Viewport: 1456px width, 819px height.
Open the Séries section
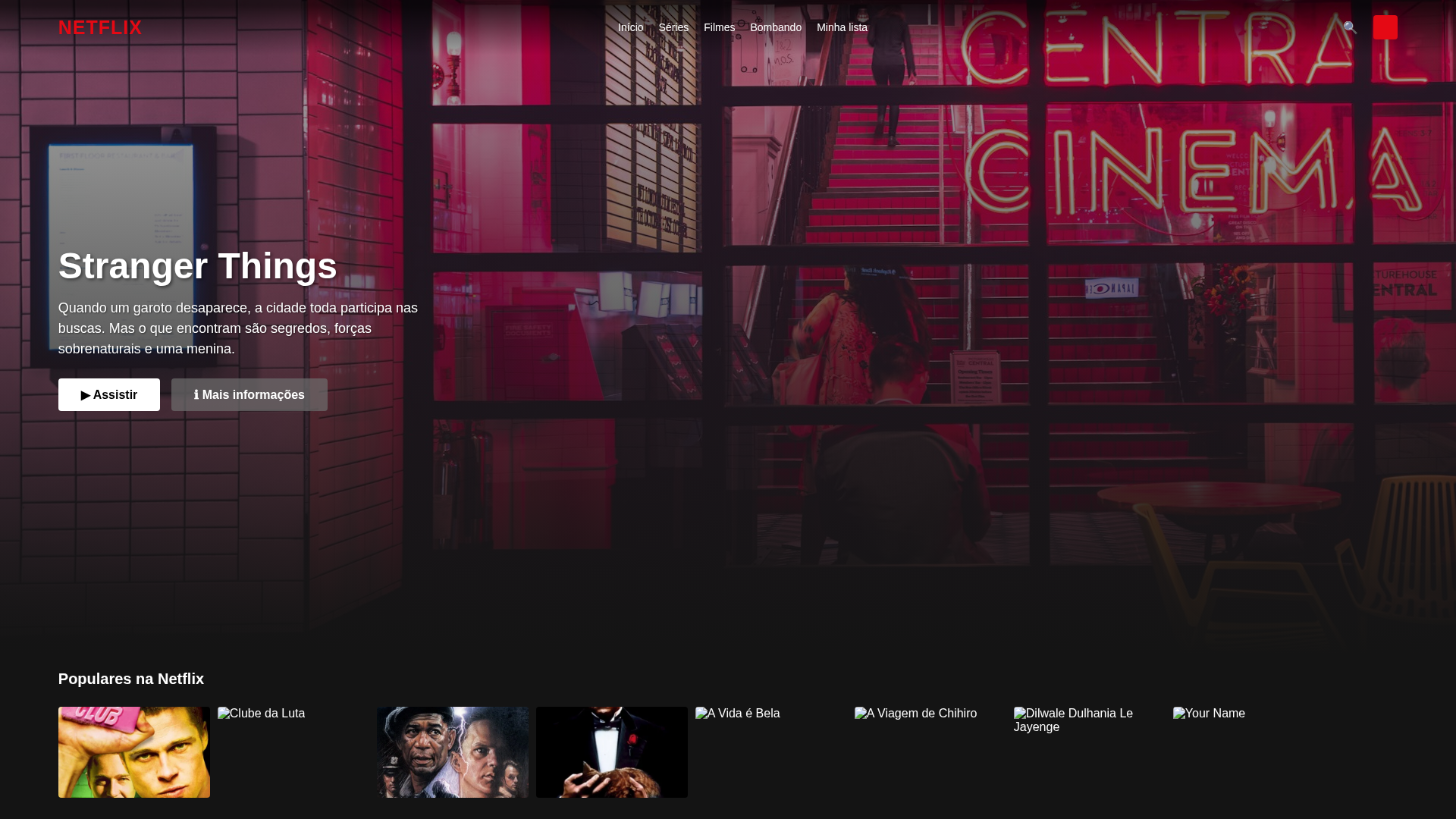pyautogui.click(x=673, y=27)
